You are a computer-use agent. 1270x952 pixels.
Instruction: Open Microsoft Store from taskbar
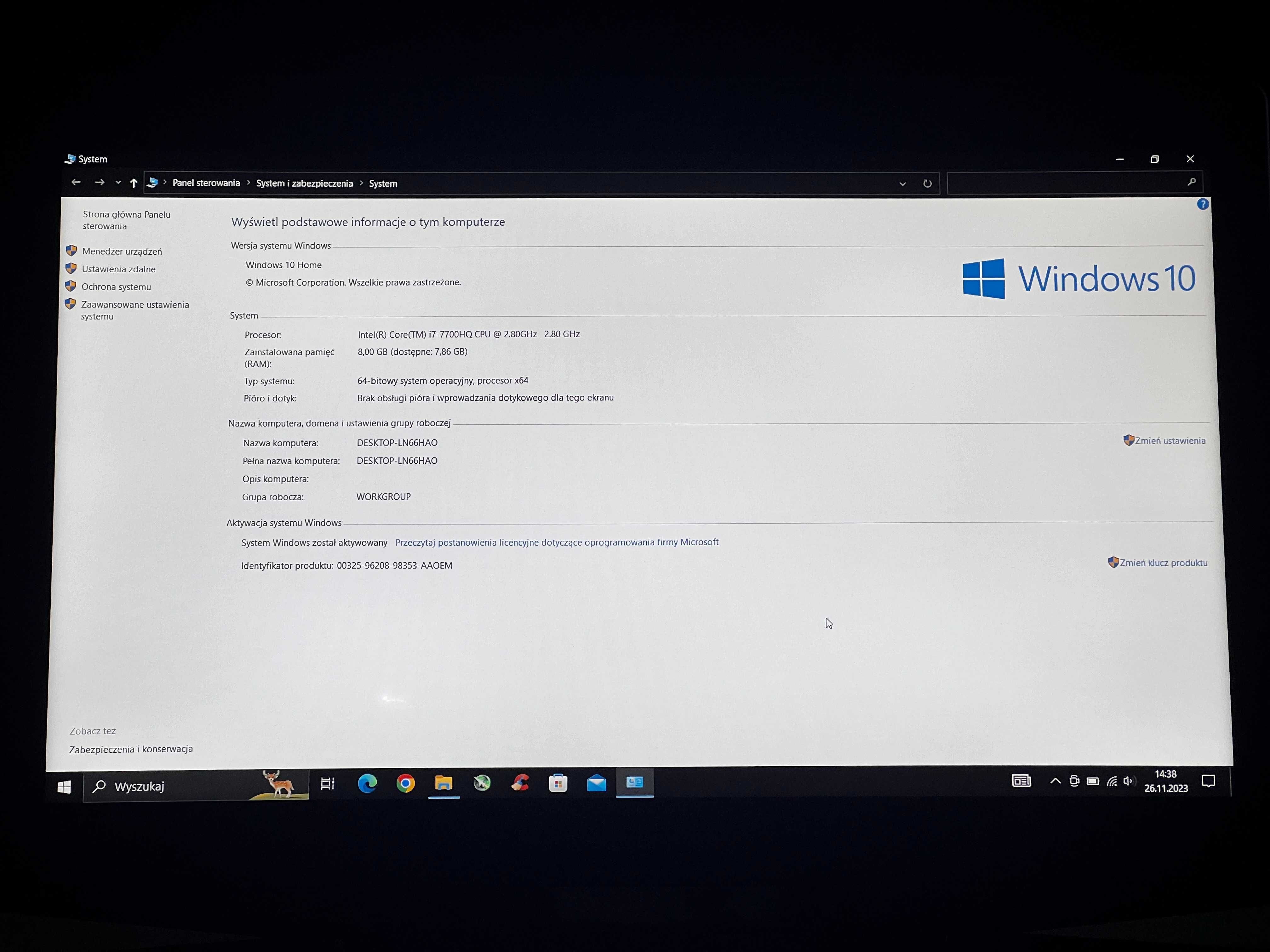point(558,783)
